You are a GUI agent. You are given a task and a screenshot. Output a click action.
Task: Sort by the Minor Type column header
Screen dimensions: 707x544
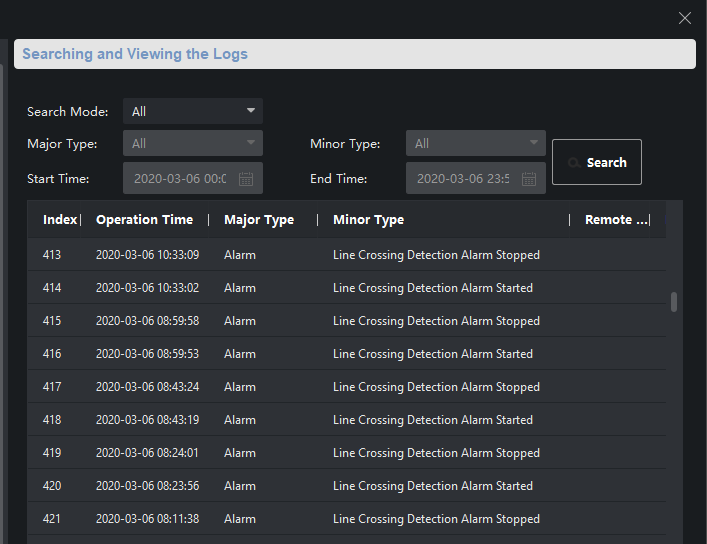[x=368, y=220]
